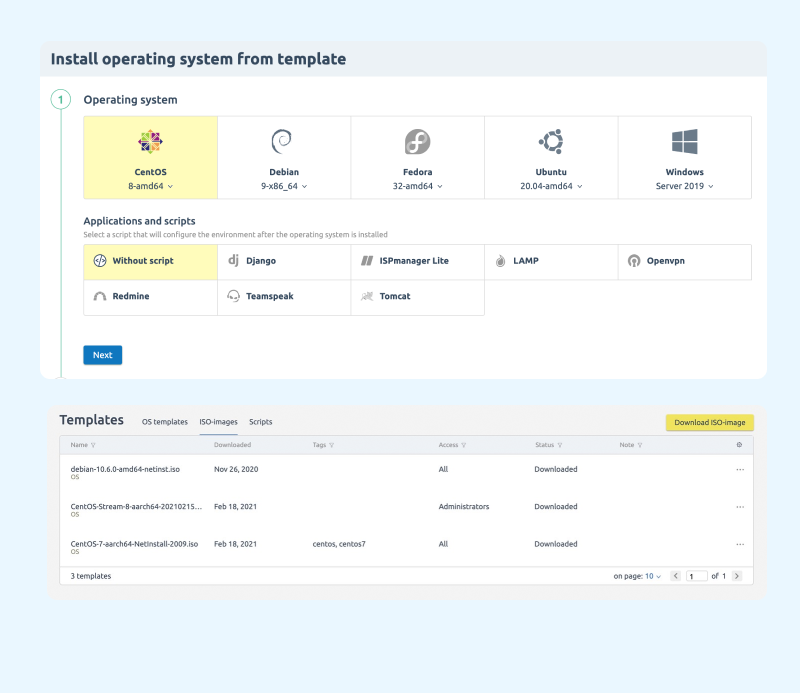The height and width of the screenshot is (693, 800).
Task: Click the Teamspeak script name
Action: click(x=270, y=296)
